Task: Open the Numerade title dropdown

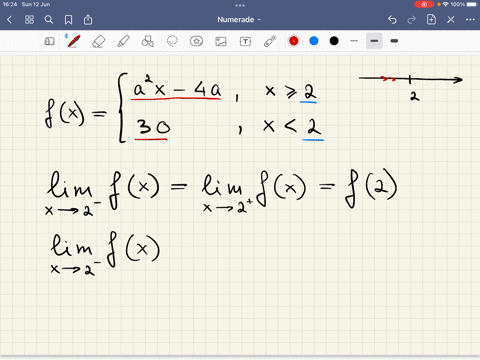Action: coord(239,20)
